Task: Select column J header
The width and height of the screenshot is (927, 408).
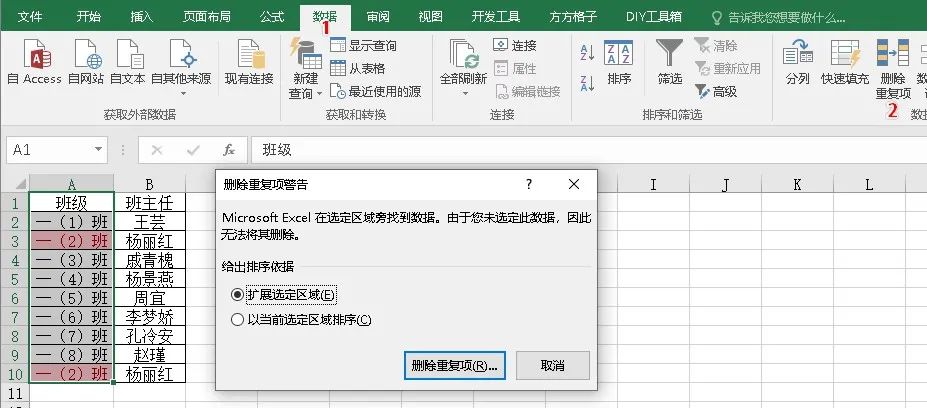Action: click(725, 184)
